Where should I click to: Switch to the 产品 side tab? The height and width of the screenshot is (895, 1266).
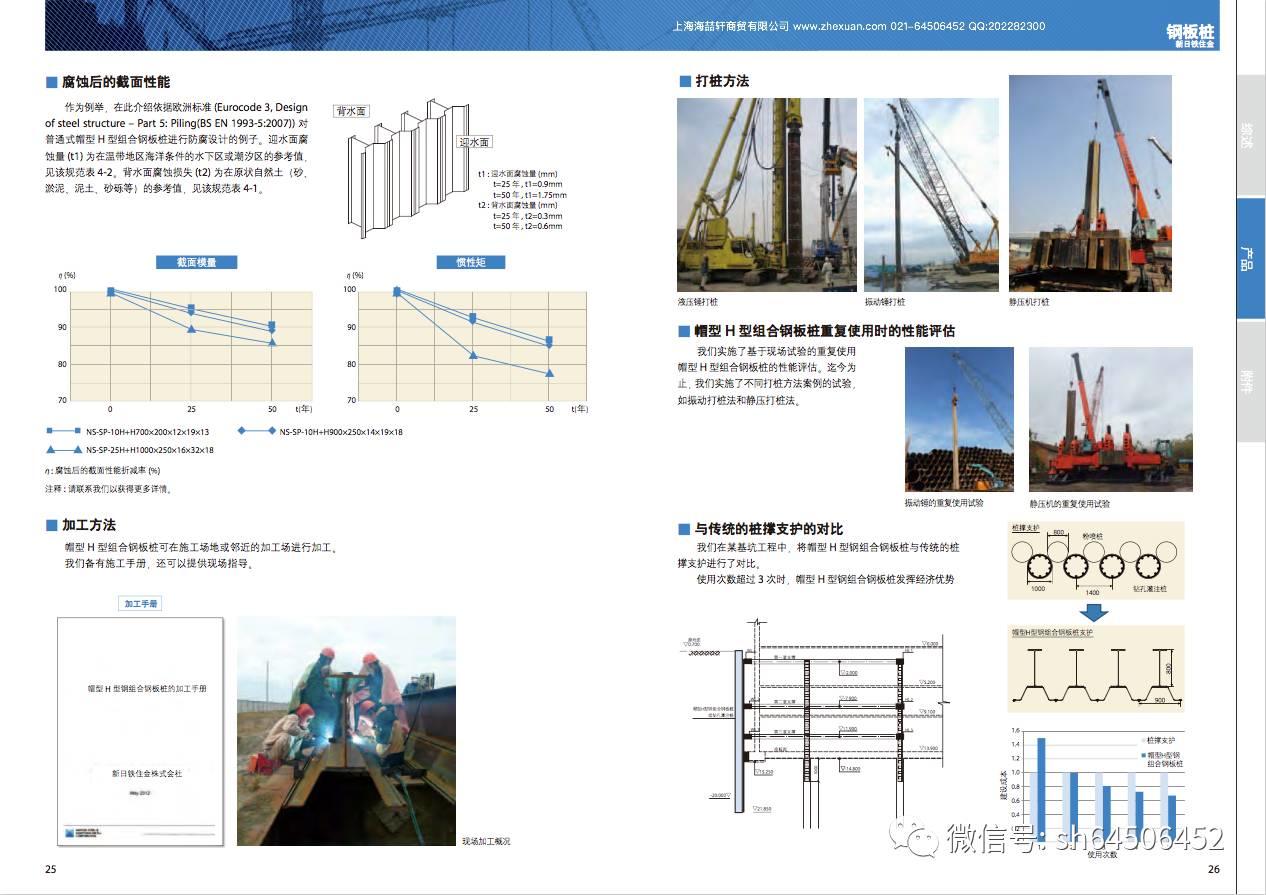click(x=1250, y=257)
